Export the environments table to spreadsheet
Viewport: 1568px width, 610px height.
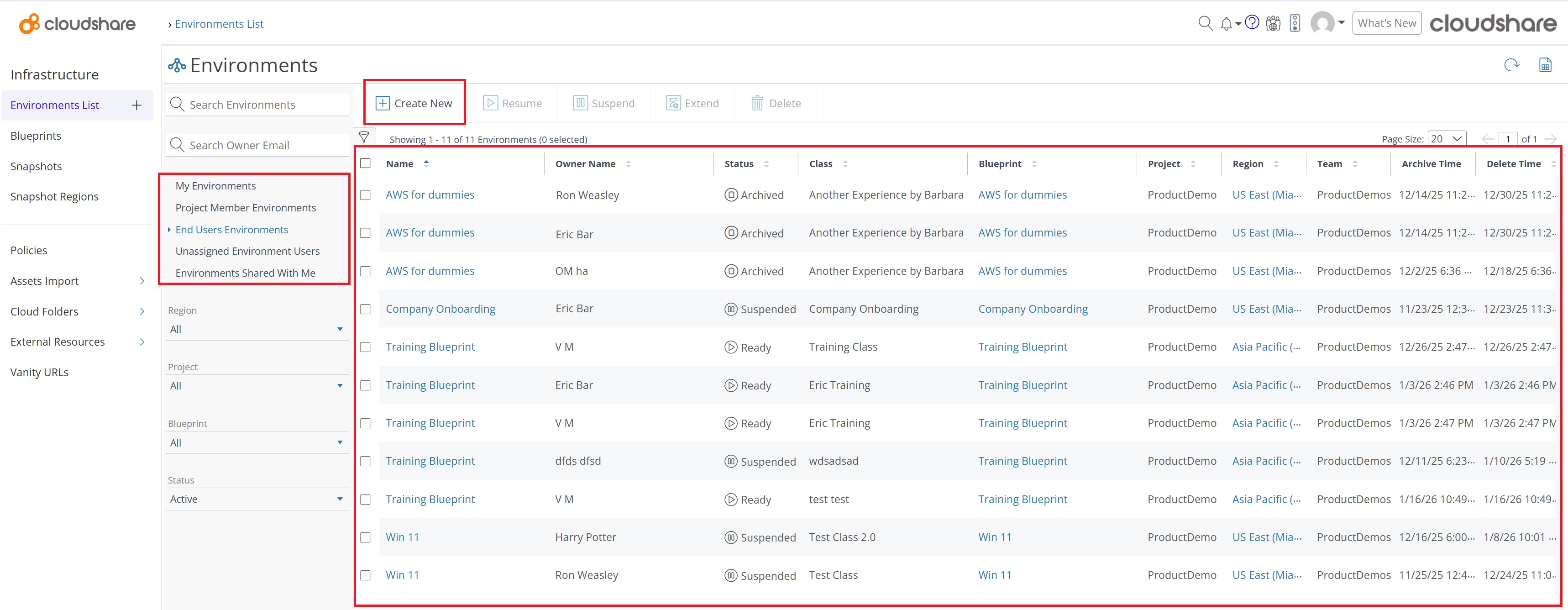coord(1546,64)
